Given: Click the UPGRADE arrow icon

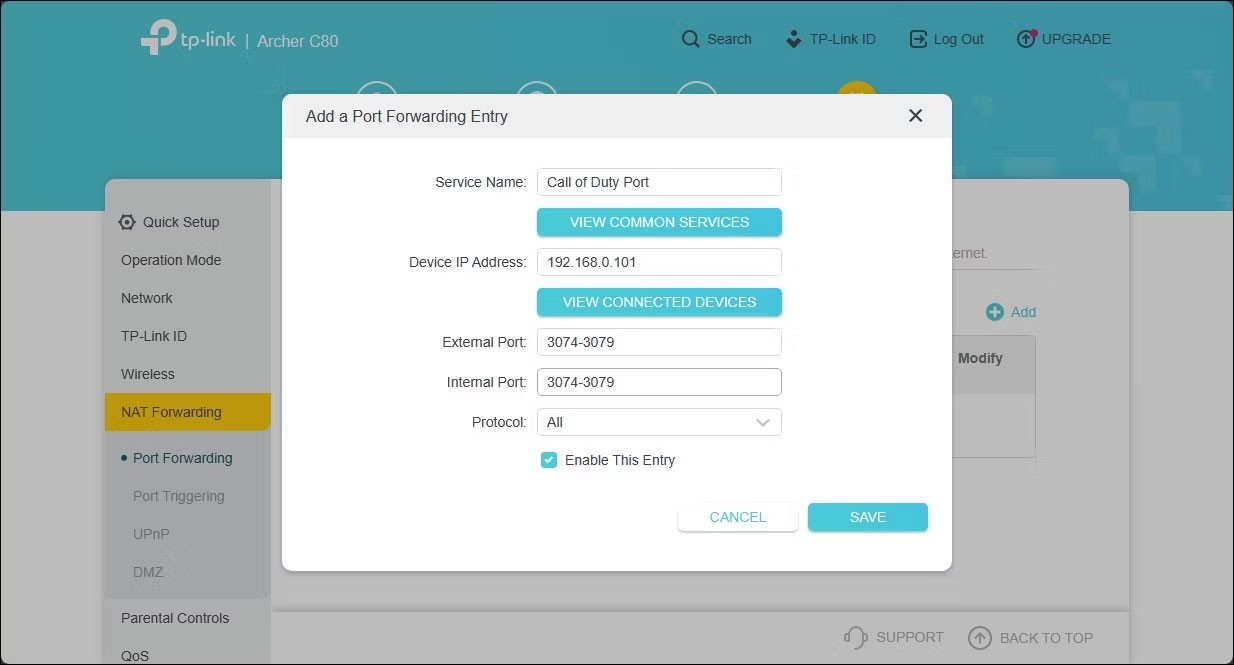Looking at the screenshot, I should click(1026, 39).
